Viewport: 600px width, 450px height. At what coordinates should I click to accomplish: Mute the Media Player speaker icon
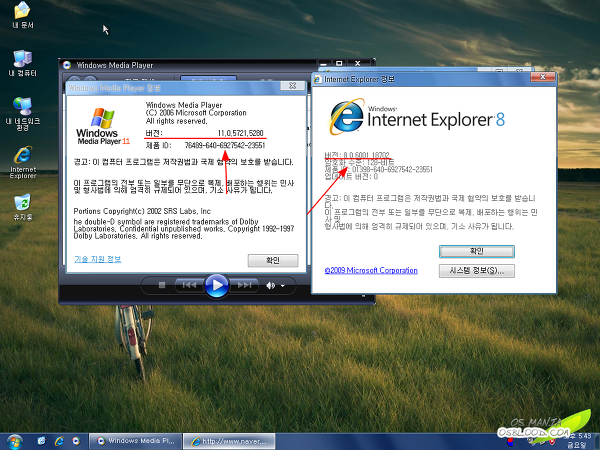tap(271, 285)
